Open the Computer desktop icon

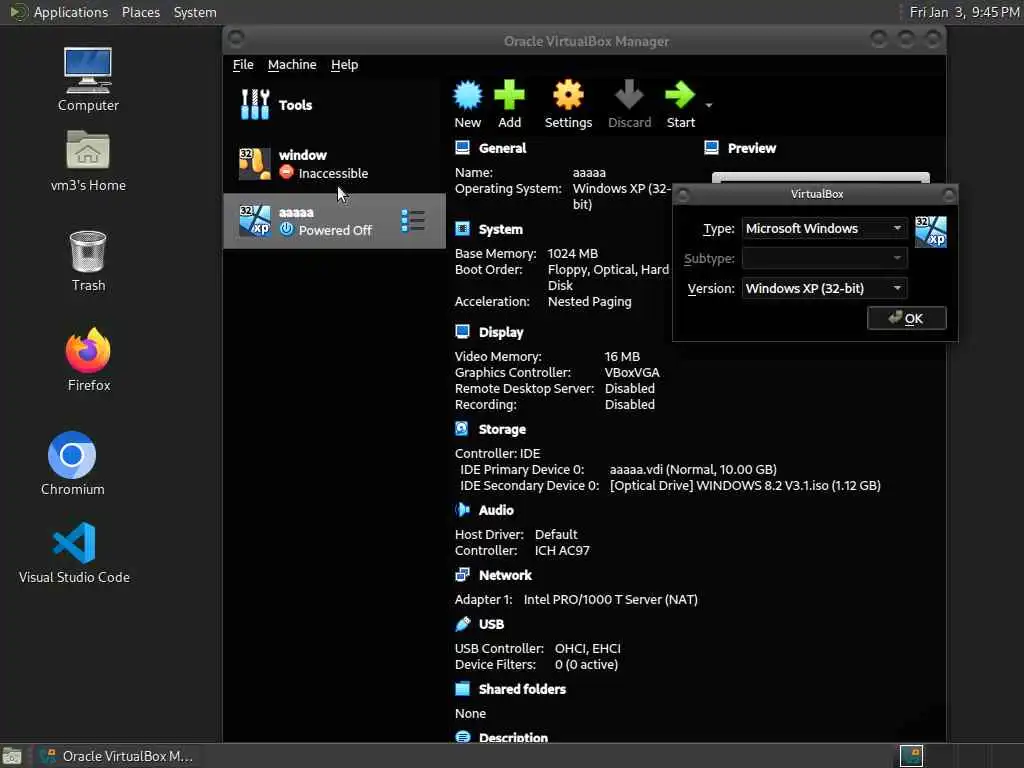[x=88, y=80]
